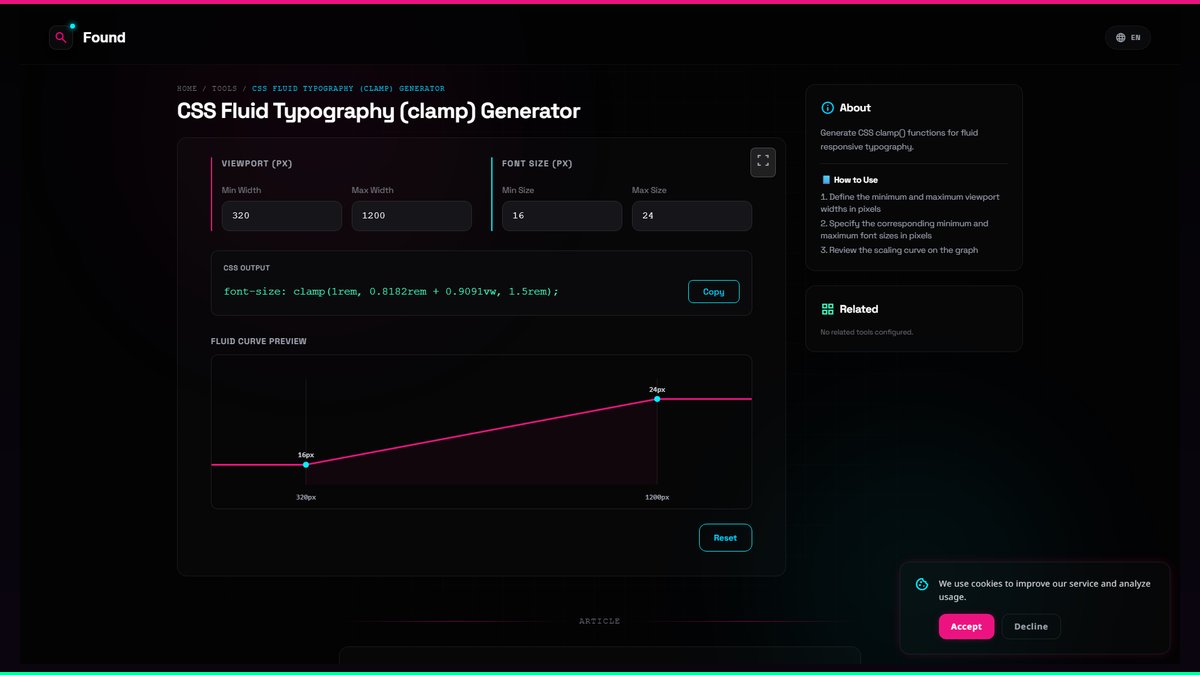The height and width of the screenshot is (675, 1200).
Task: Focus the Max Width input field
Action: (412, 216)
